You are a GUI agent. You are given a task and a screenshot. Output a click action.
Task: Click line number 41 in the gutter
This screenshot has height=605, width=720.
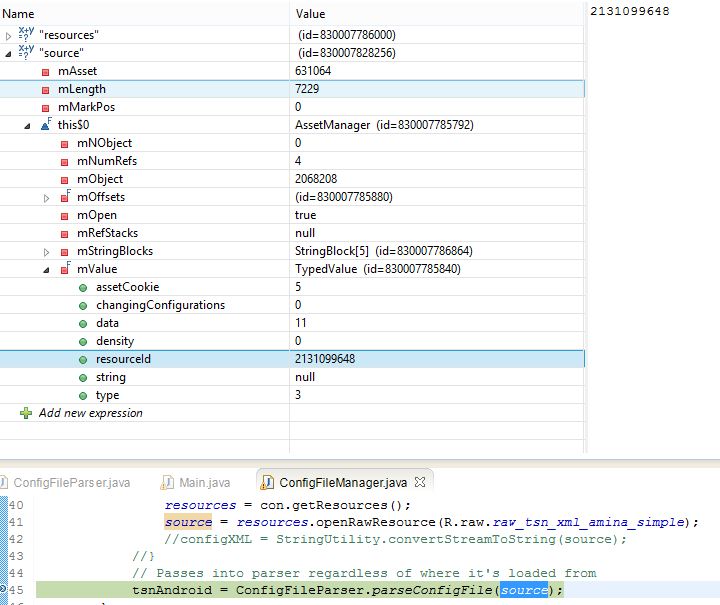16,522
